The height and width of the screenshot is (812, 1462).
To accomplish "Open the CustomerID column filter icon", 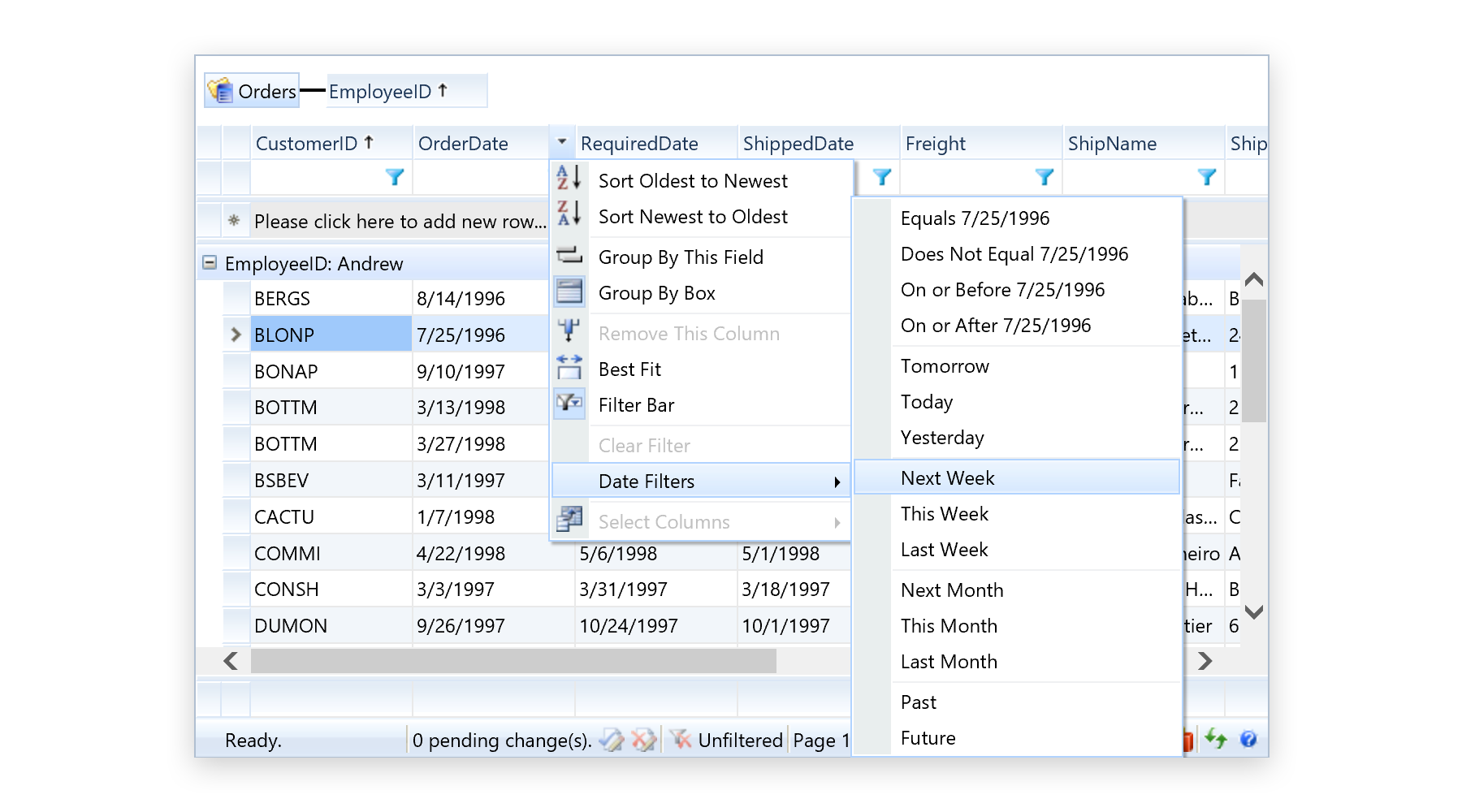I will point(395,177).
